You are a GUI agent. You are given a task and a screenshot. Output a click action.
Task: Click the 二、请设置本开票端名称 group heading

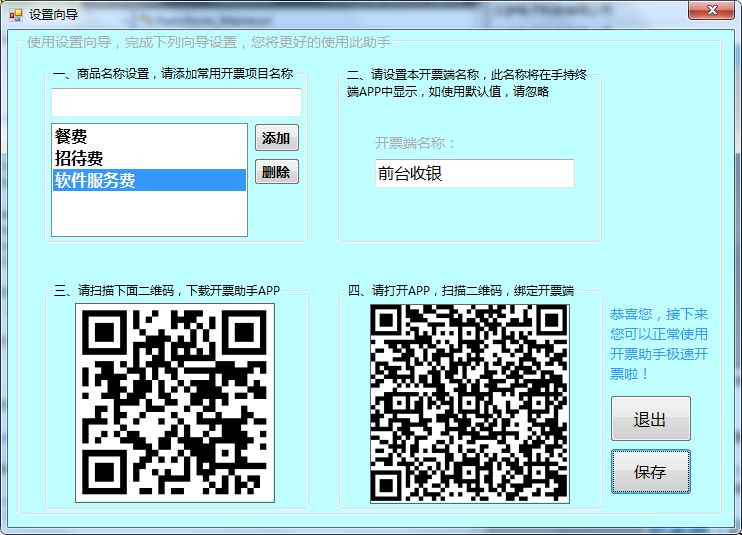[467, 83]
